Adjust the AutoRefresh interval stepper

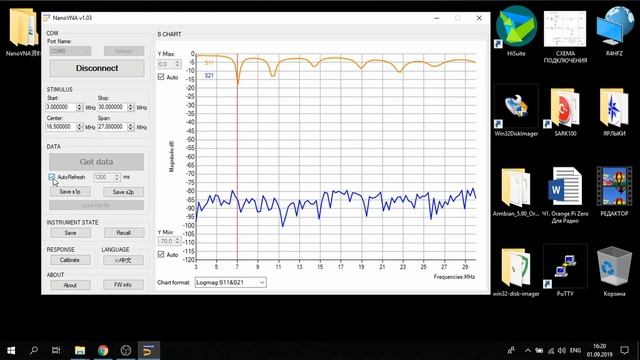click(117, 177)
